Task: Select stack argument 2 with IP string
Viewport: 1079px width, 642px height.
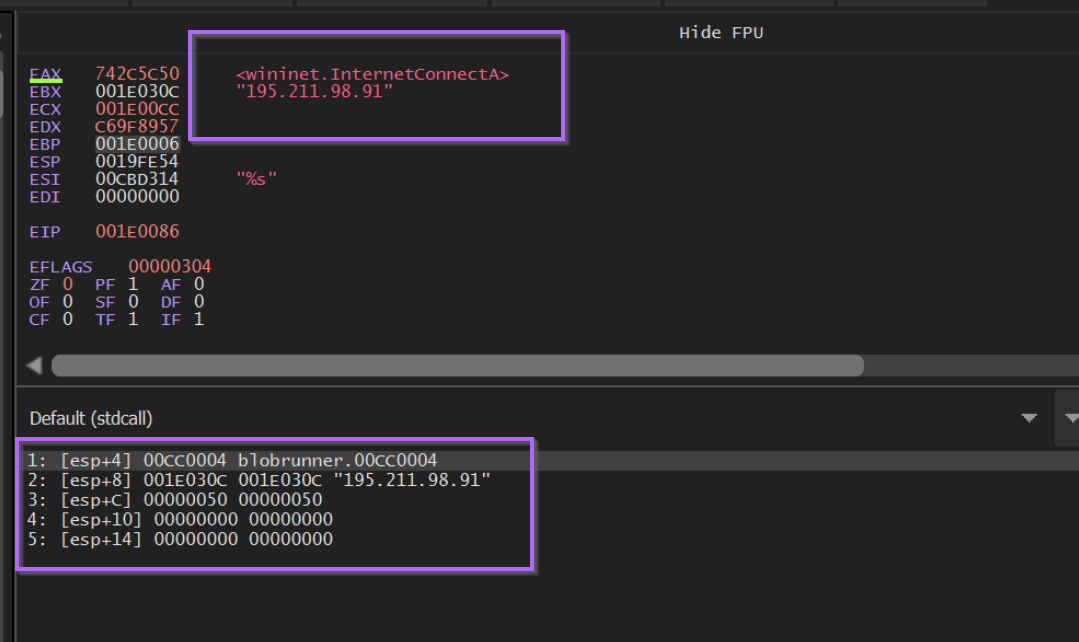Action: [x=258, y=480]
